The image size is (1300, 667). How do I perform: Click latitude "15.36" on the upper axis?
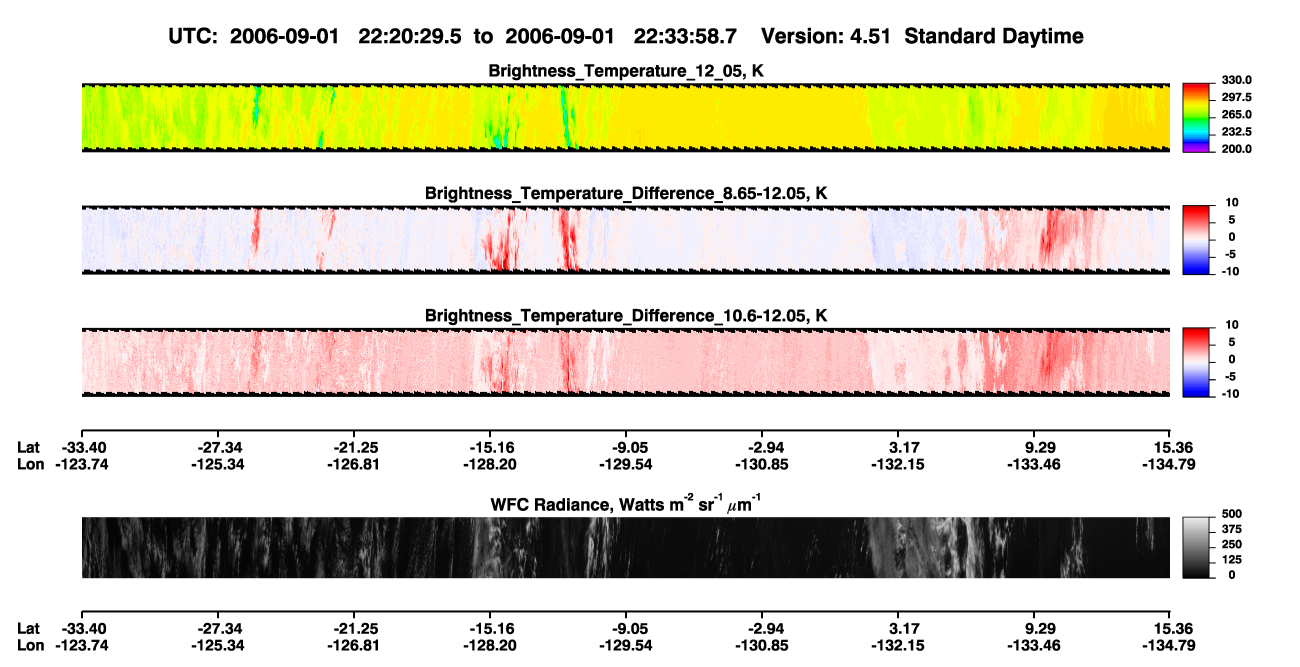[1172, 447]
